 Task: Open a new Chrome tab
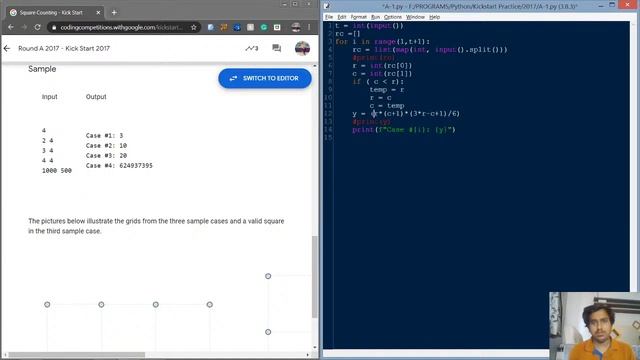pyautogui.click(x=114, y=13)
